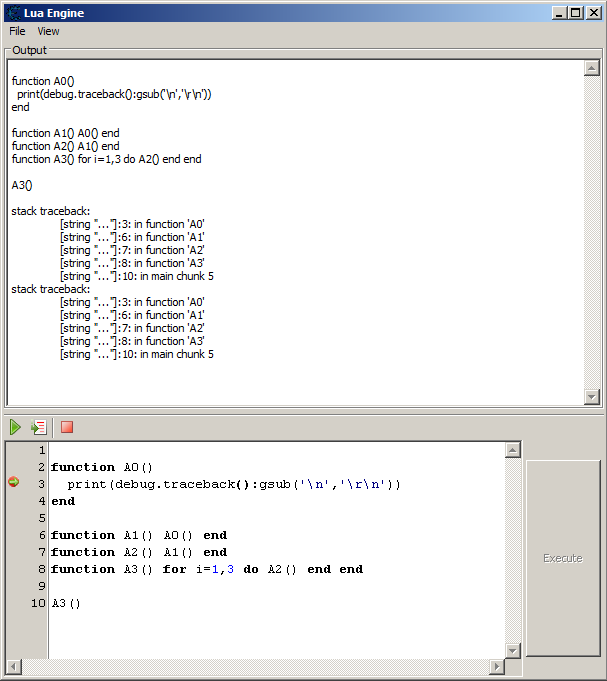Image resolution: width=607 pixels, height=681 pixels.
Task: Click 'function A1() A0() end' in editor
Action: click(139, 535)
